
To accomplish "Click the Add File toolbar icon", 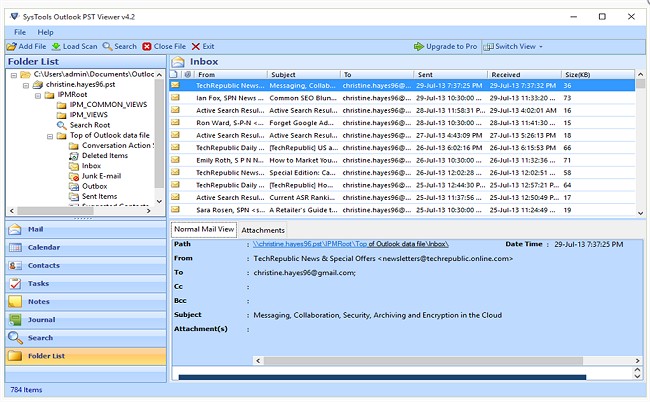I will (10, 47).
